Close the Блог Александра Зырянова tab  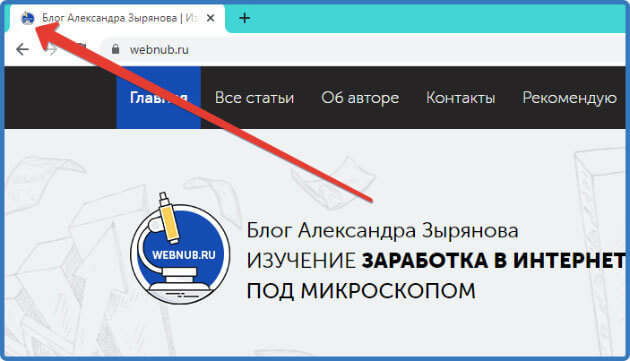point(211,18)
